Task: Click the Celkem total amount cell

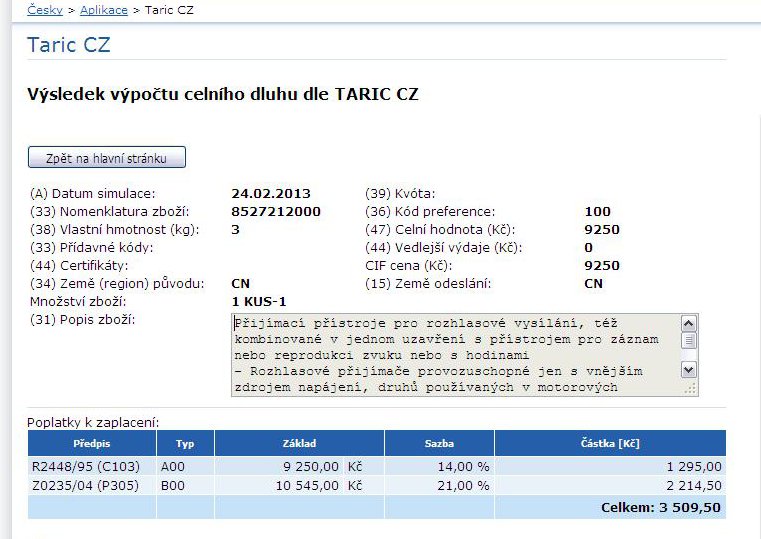Action: [660, 508]
